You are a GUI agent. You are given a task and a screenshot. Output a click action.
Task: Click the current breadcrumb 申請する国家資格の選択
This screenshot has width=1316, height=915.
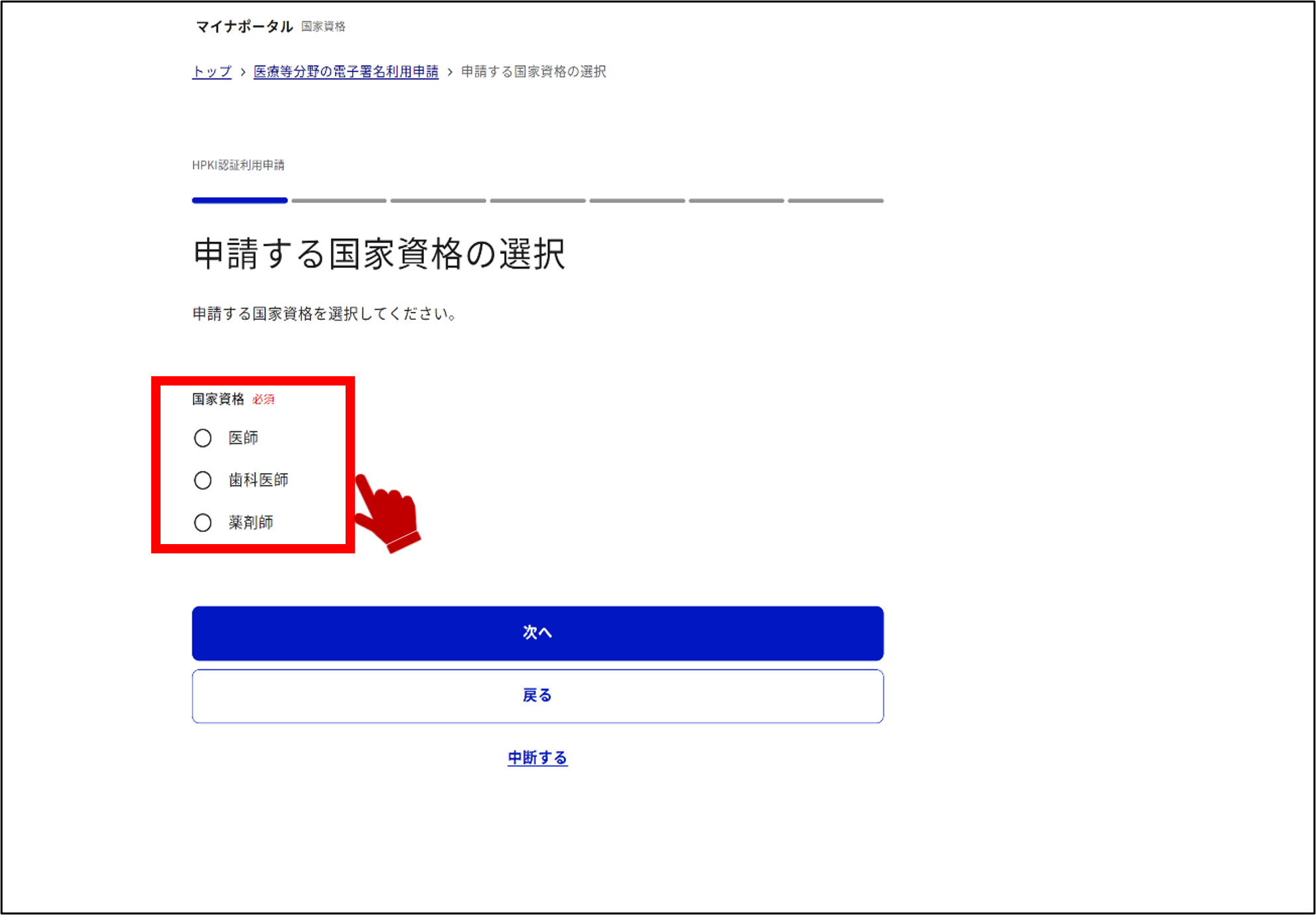click(533, 72)
